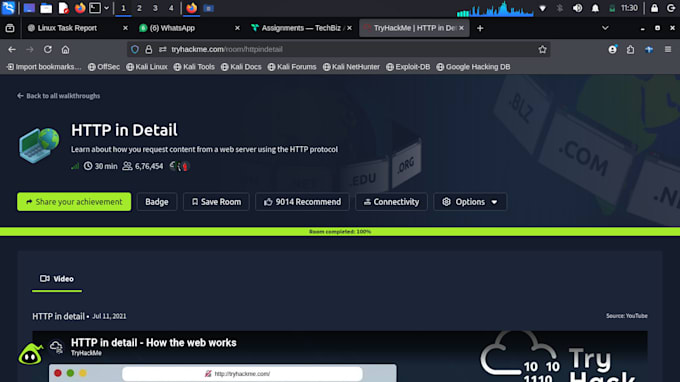The height and width of the screenshot is (382, 680).
Task: Open the notifications bell icon
Action: [595, 8]
